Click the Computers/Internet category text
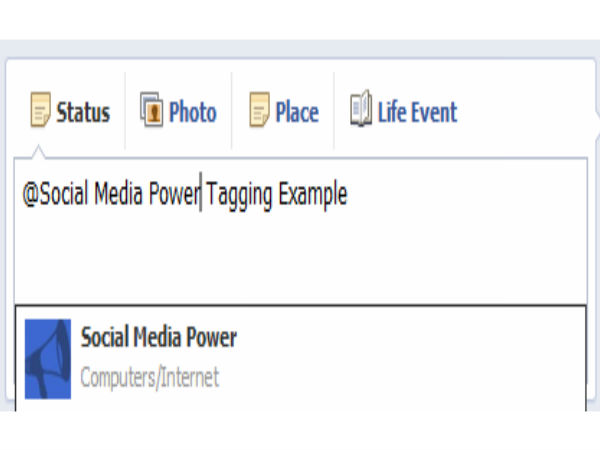The height and width of the screenshot is (450, 600). point(150,378)
